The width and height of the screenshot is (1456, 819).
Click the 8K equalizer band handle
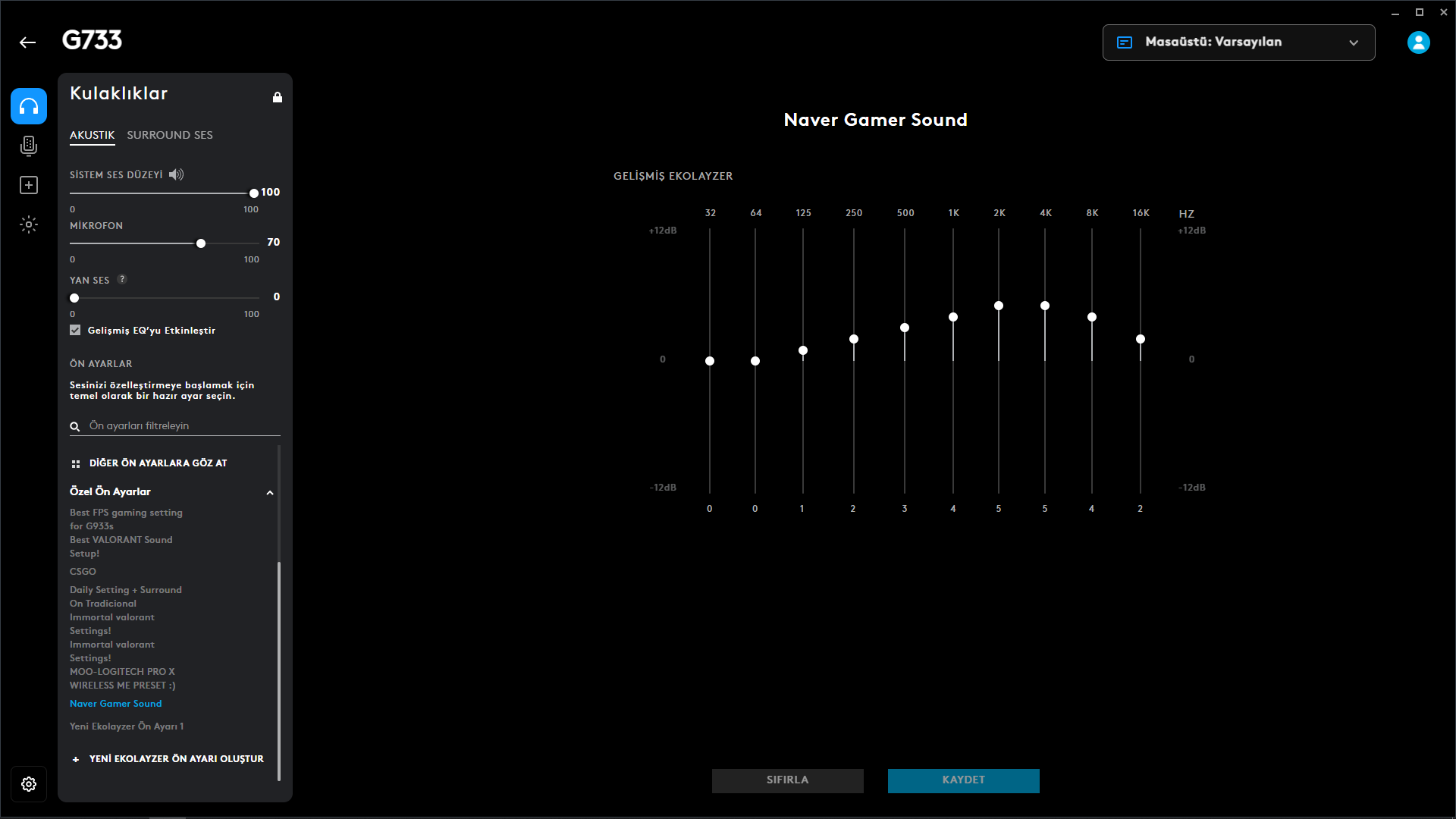pyautogui.click(x=1092, y=317)
